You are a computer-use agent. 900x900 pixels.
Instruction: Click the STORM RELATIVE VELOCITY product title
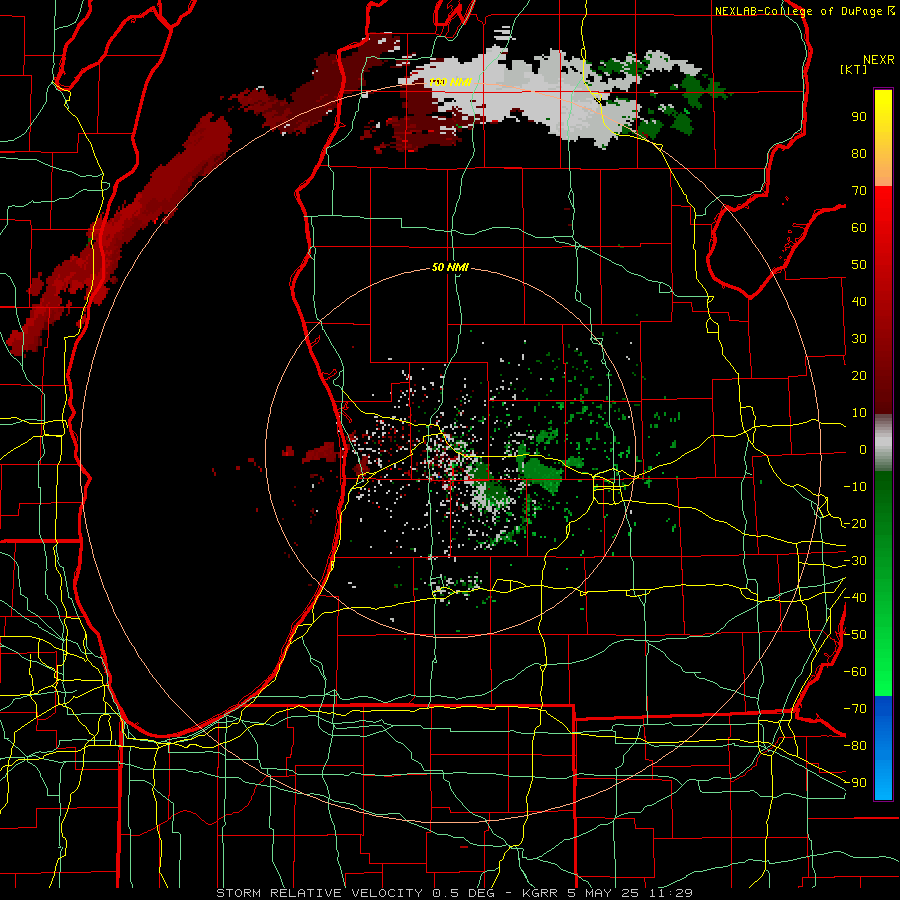tap(320, 893)
